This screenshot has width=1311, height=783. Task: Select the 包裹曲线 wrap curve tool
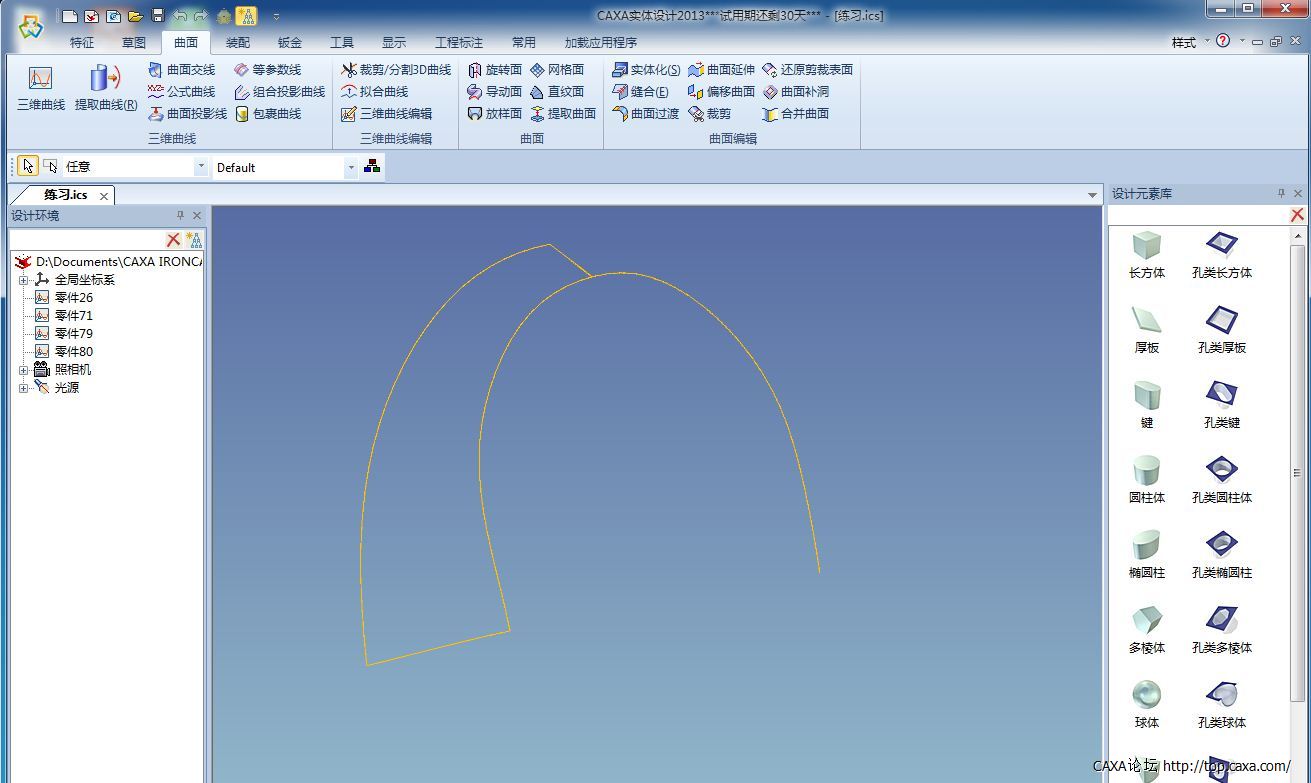(267, 114)
